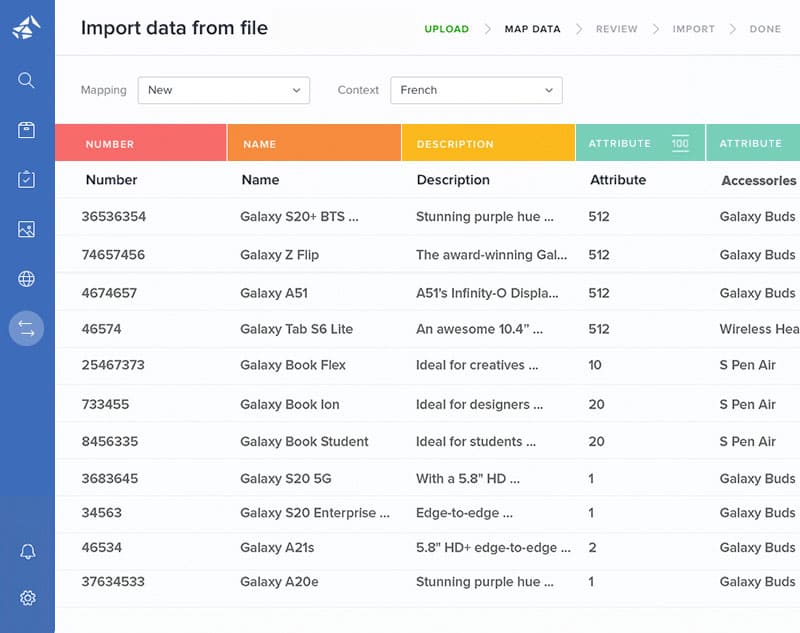
Task: Open settings with the gear icon
Action: point(27,598)
